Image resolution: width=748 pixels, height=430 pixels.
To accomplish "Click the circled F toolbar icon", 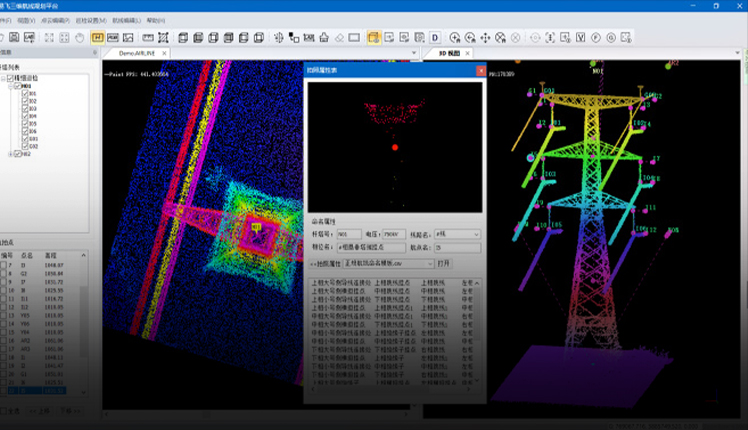I will pyautogui.click(x=596, y=38).
